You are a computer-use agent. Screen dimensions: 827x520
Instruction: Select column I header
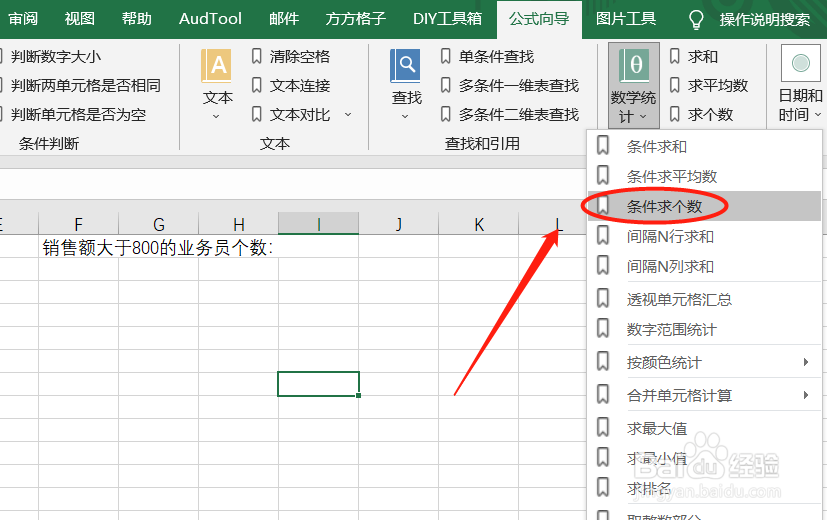coord(319,224)
